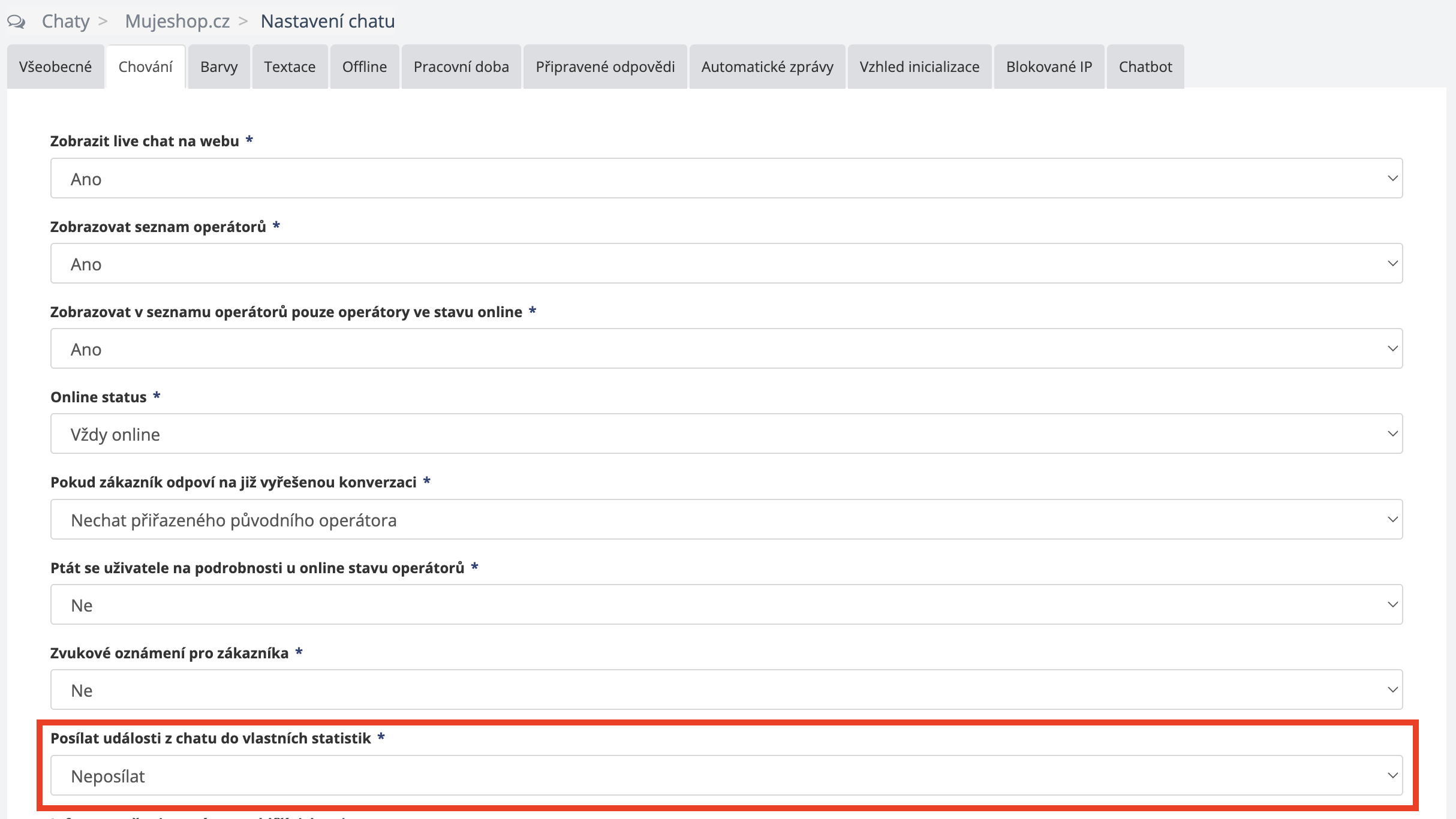Open the Automatické zprávy tab
Image resolution: width=1456 pixels, height=819 pixels.
click(x=767, y=67)
